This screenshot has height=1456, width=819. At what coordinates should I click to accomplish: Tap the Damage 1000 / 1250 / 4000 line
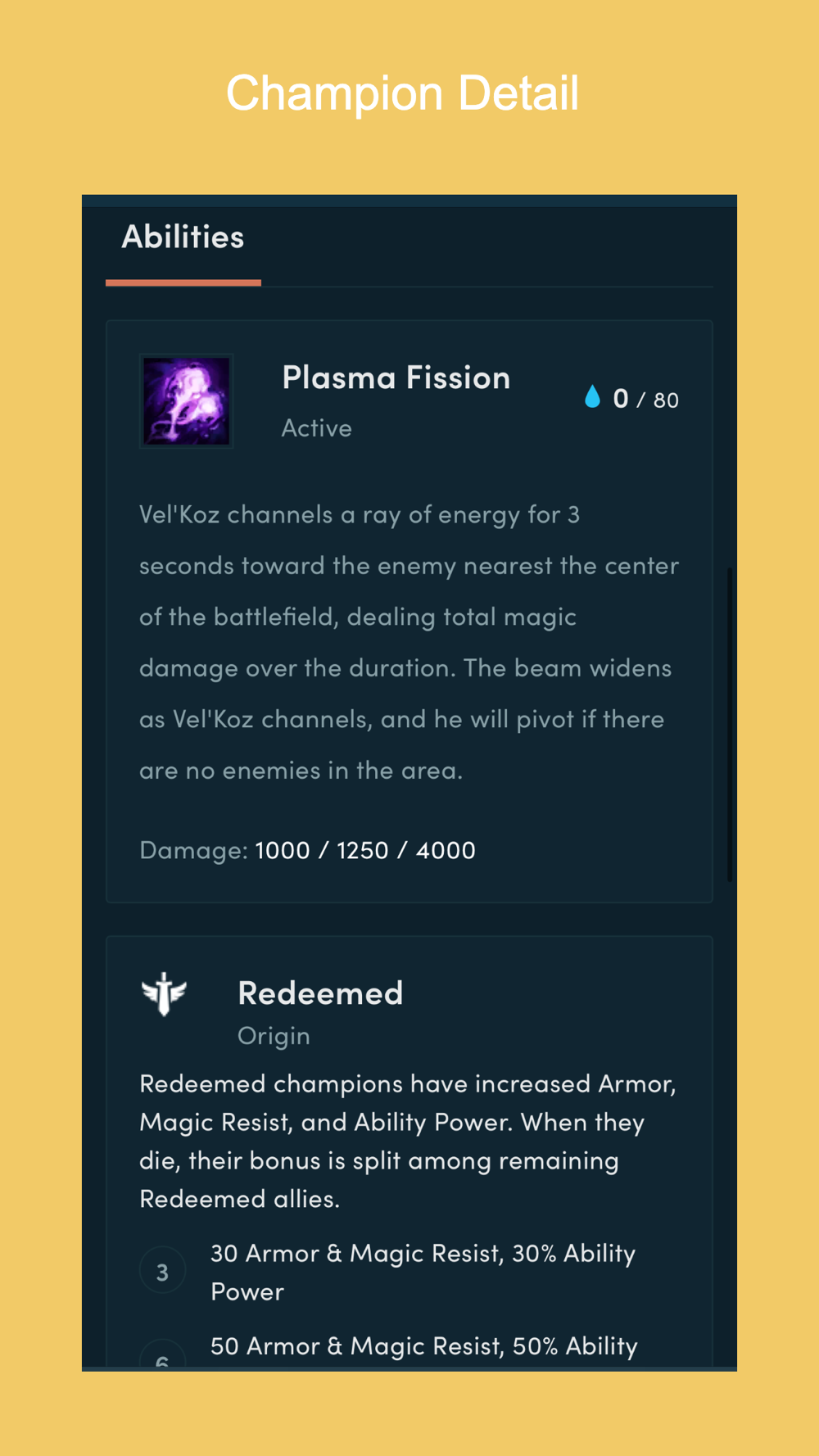pos(307,850)
